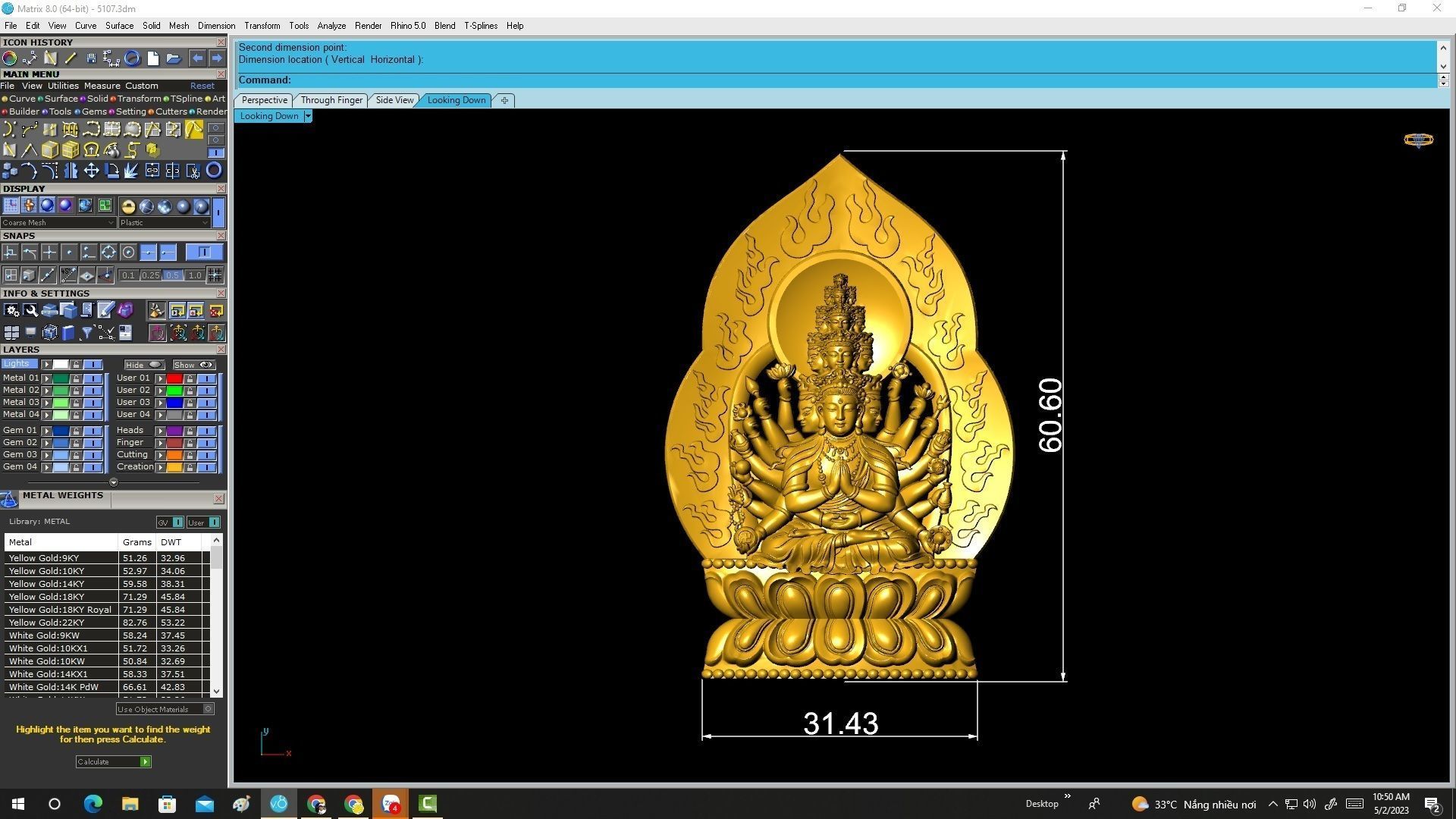Select the yellow box solid tool icon
This screenshot has width=1456, height=819.
(50, 150)
